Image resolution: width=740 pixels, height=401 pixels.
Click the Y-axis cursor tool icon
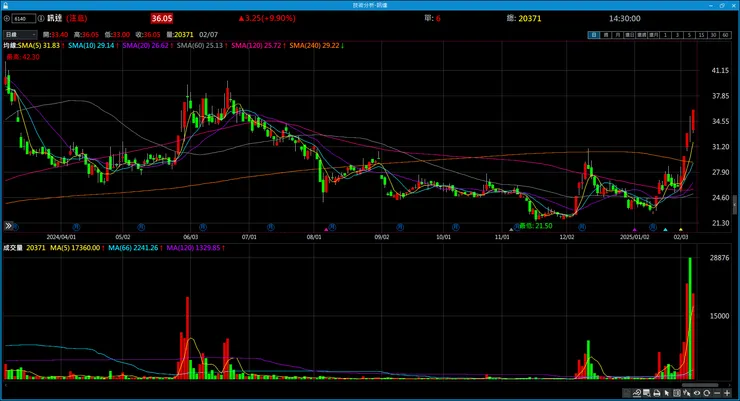click(687, 393)
